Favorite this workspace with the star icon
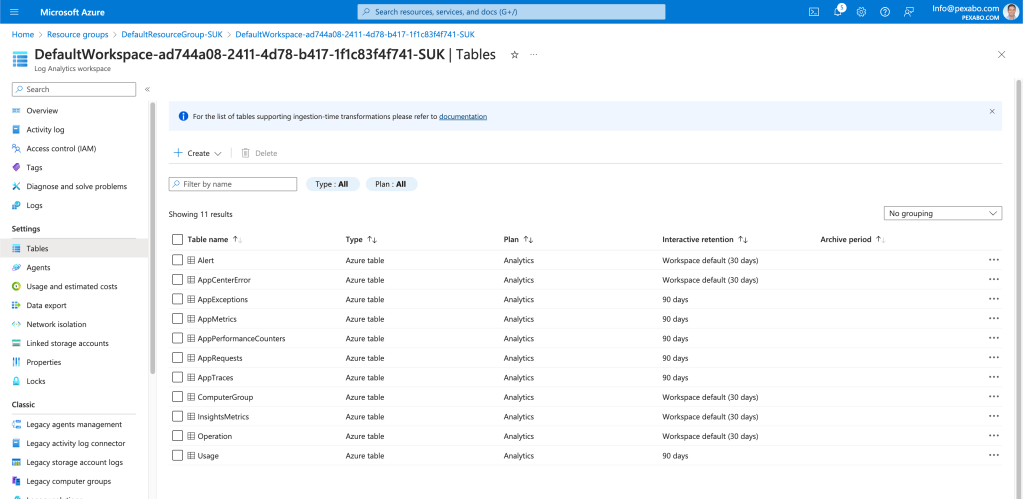 coord(514,55)
